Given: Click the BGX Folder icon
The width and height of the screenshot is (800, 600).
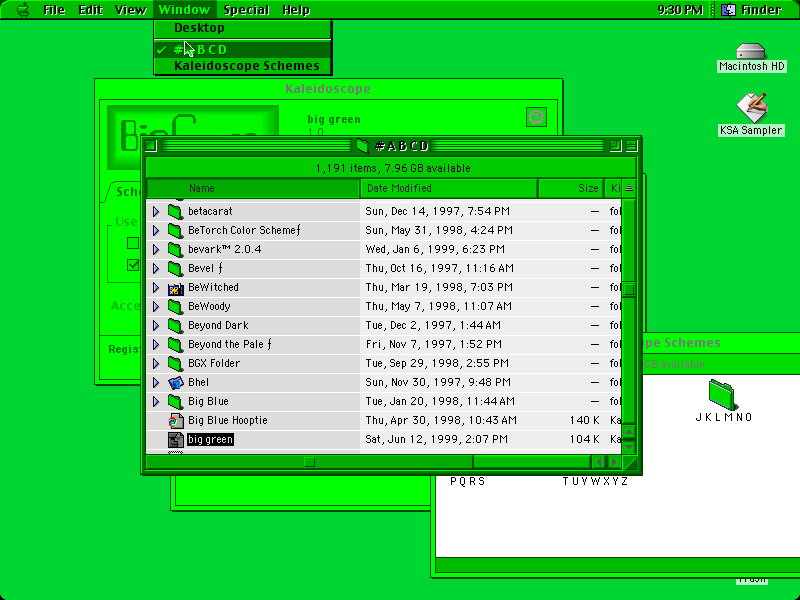Looking at the screenshot, I should (x=176, y=364).
